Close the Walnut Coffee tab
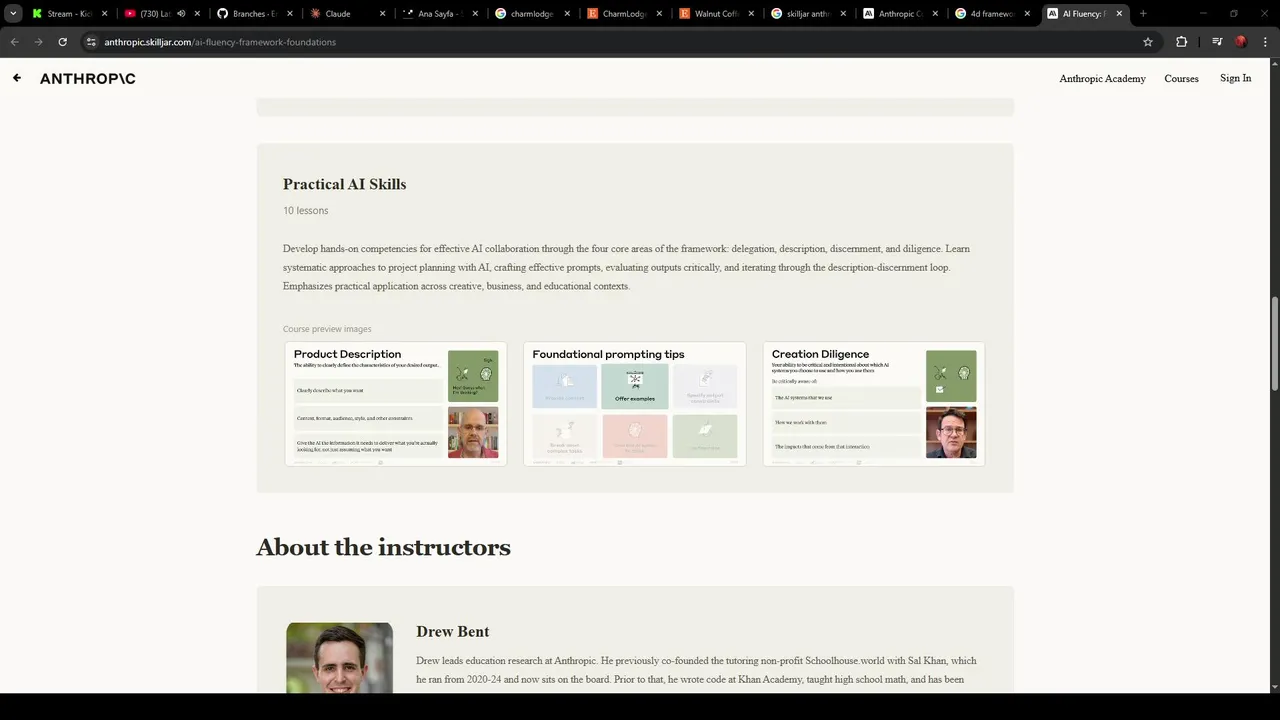The width and height of the screenshot is (1280, 720). tap(751, 14)
